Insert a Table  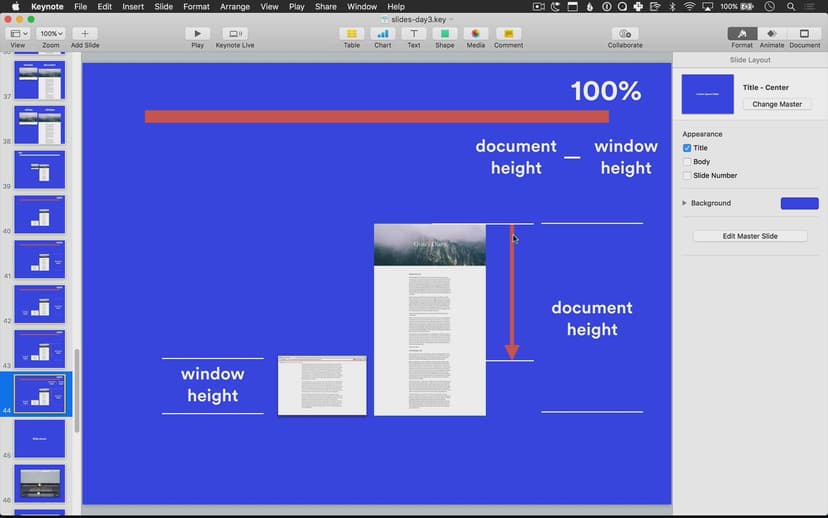(352, 33)
